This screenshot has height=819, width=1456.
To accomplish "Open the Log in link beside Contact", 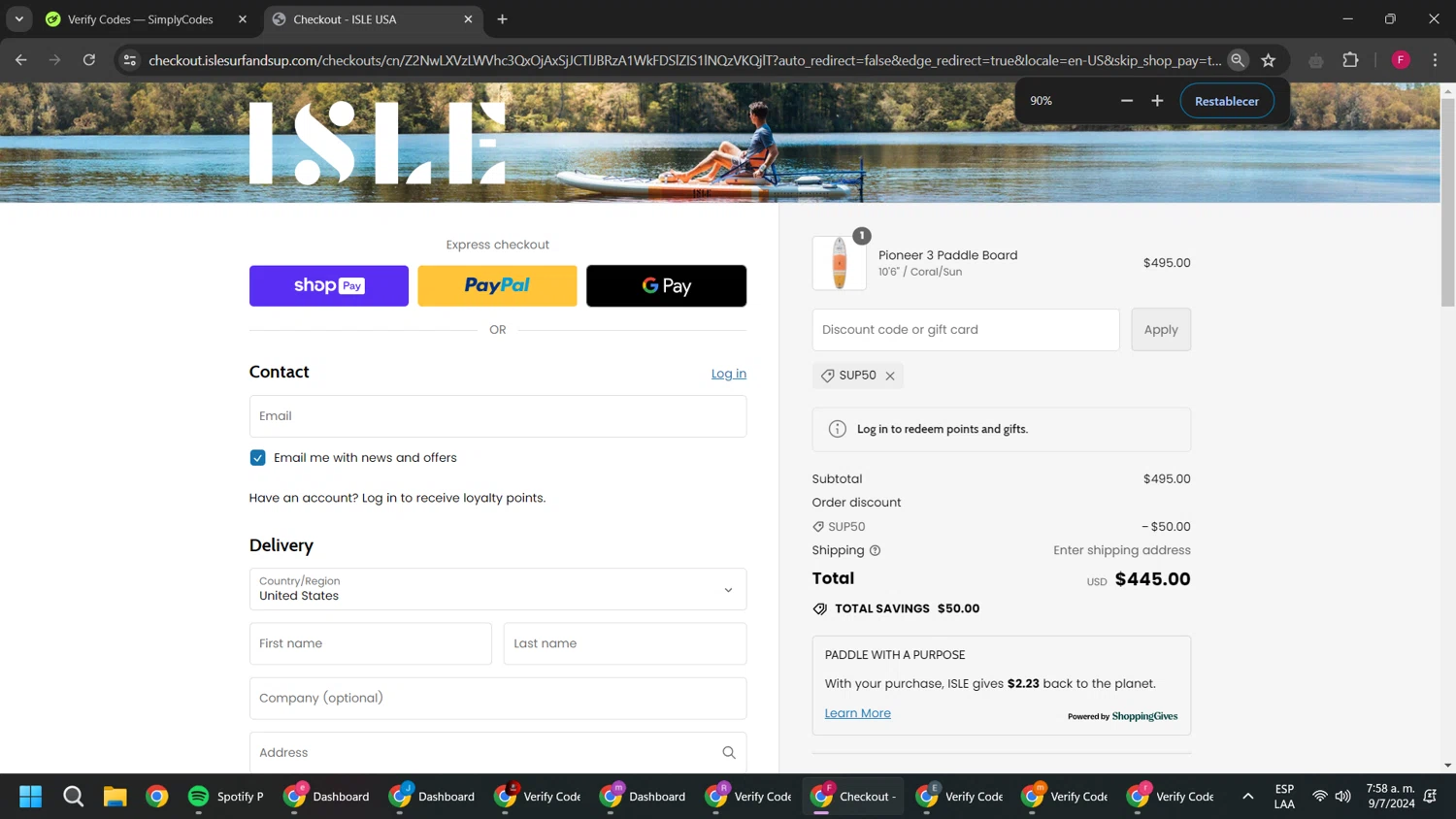I will pos(728,374).
